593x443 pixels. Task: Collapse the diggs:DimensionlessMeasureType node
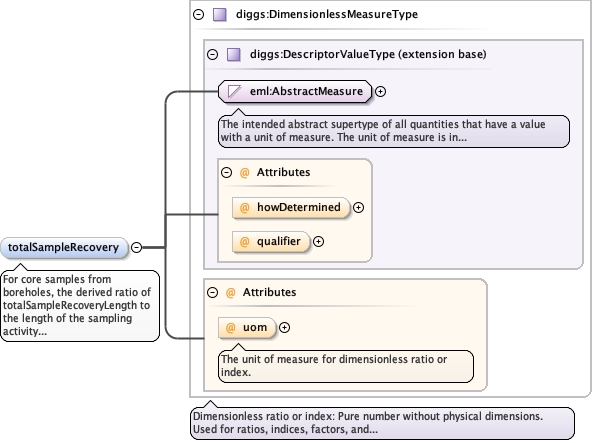[x=199, y=14]
